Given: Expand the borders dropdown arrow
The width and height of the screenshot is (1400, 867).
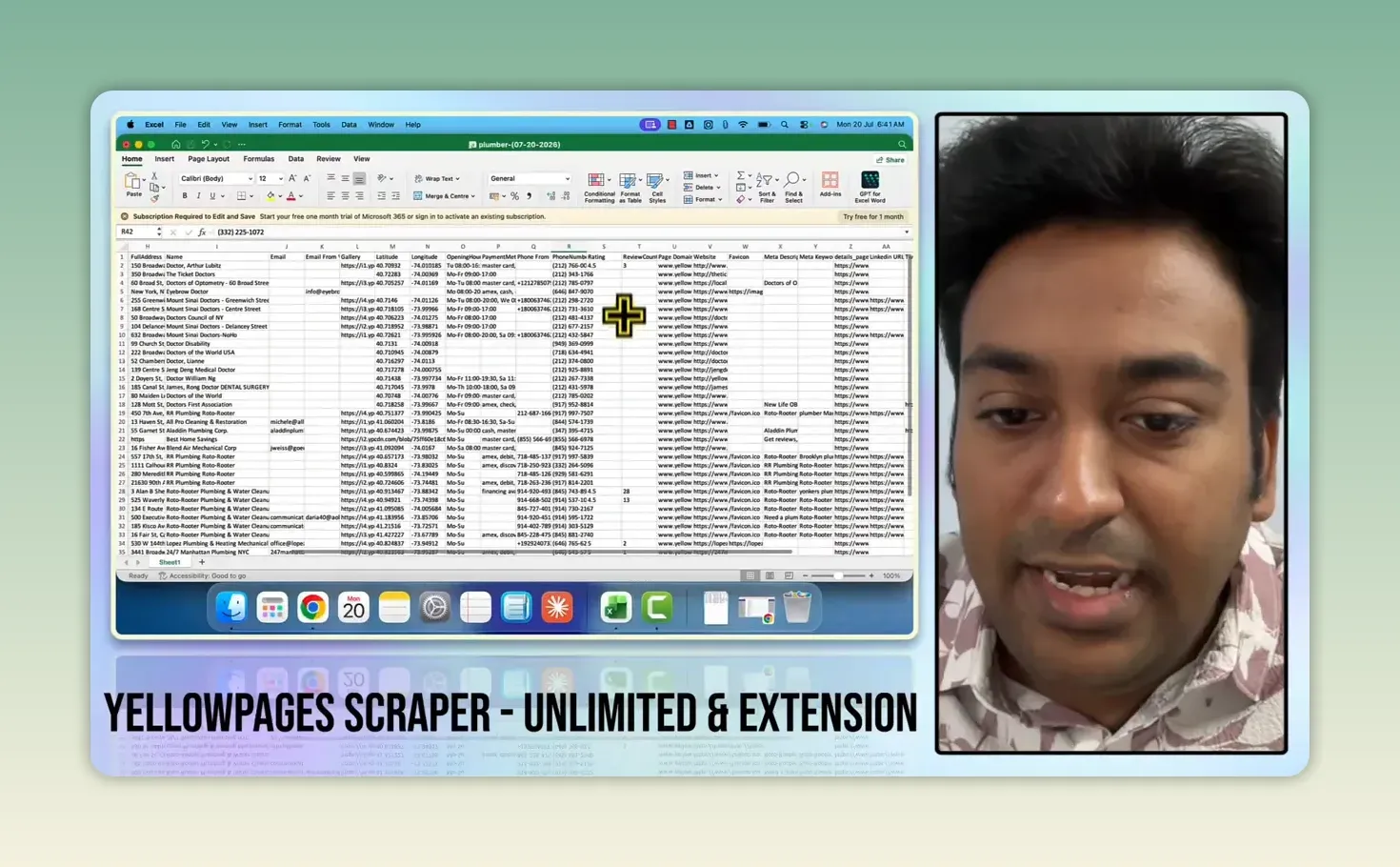Looking at the screenshot, I should (x=251, y=196).
